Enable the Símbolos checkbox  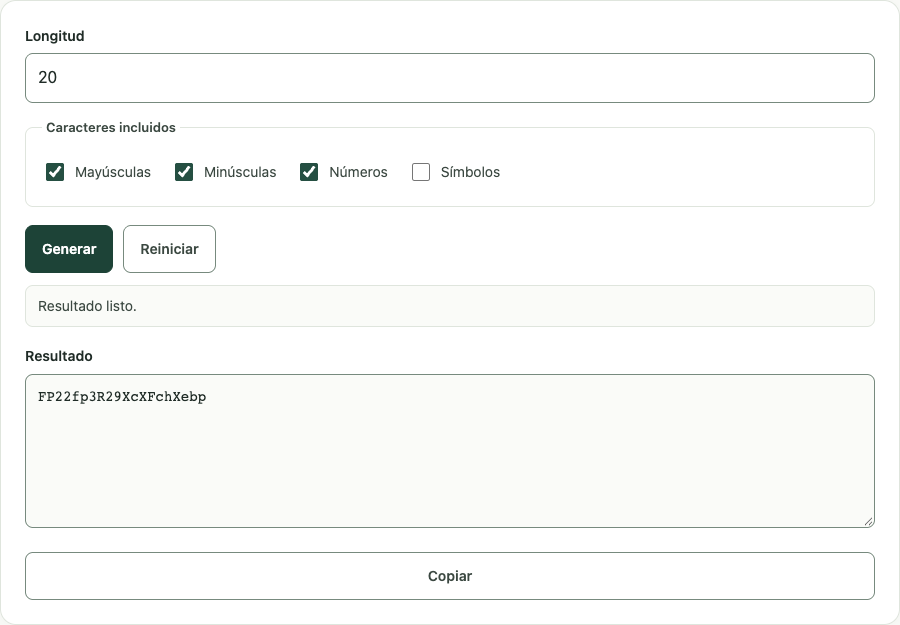421,172
